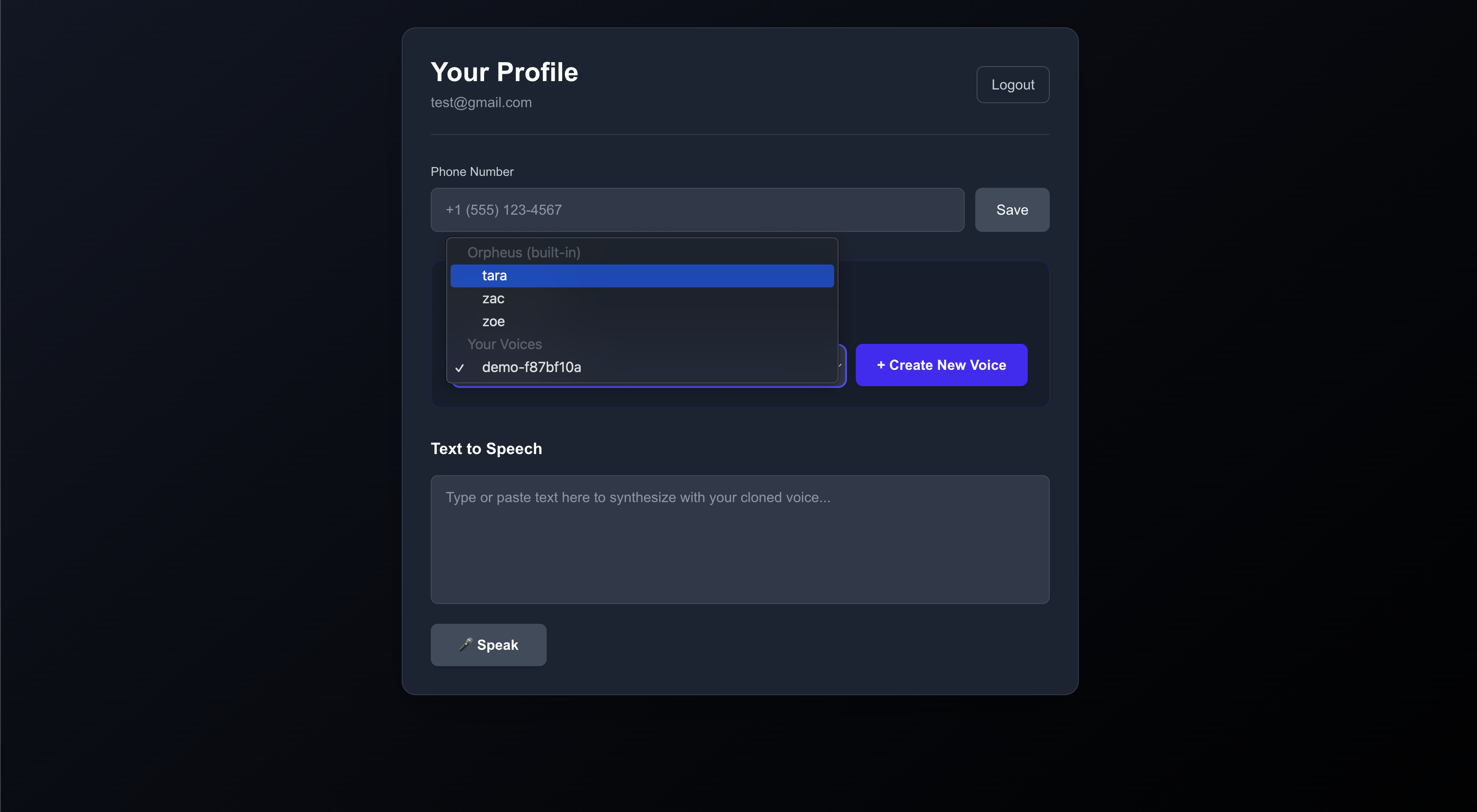Click the microphone icon on the Speak button
The height and width of the screenshot is (812, 1477).
click(x=466, y=644)
